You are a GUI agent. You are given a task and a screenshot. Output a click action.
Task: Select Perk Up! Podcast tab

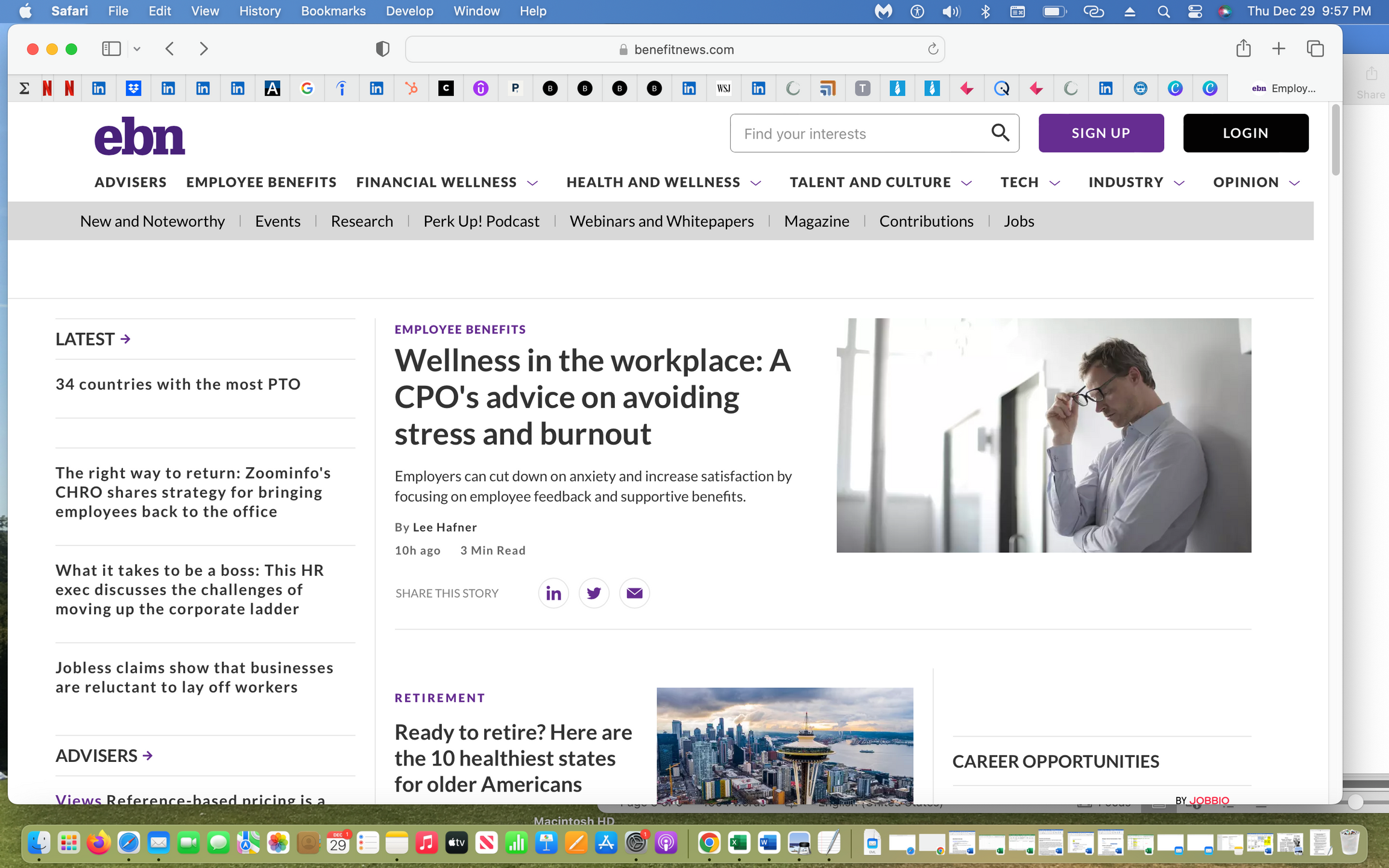pyautogui.click(x=481, y=221)
